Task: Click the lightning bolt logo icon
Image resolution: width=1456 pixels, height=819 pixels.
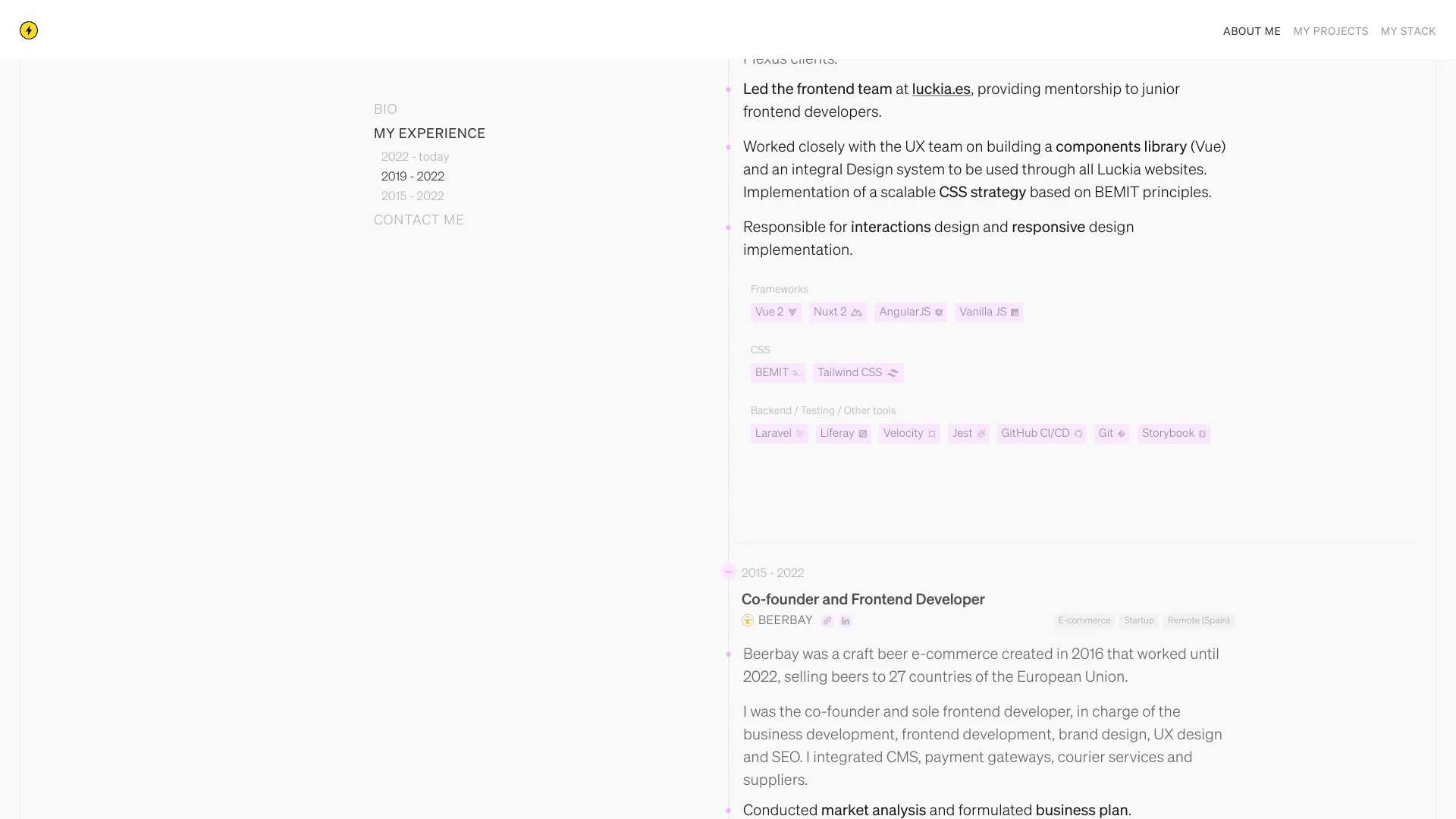Action: [x=29, y=30]
